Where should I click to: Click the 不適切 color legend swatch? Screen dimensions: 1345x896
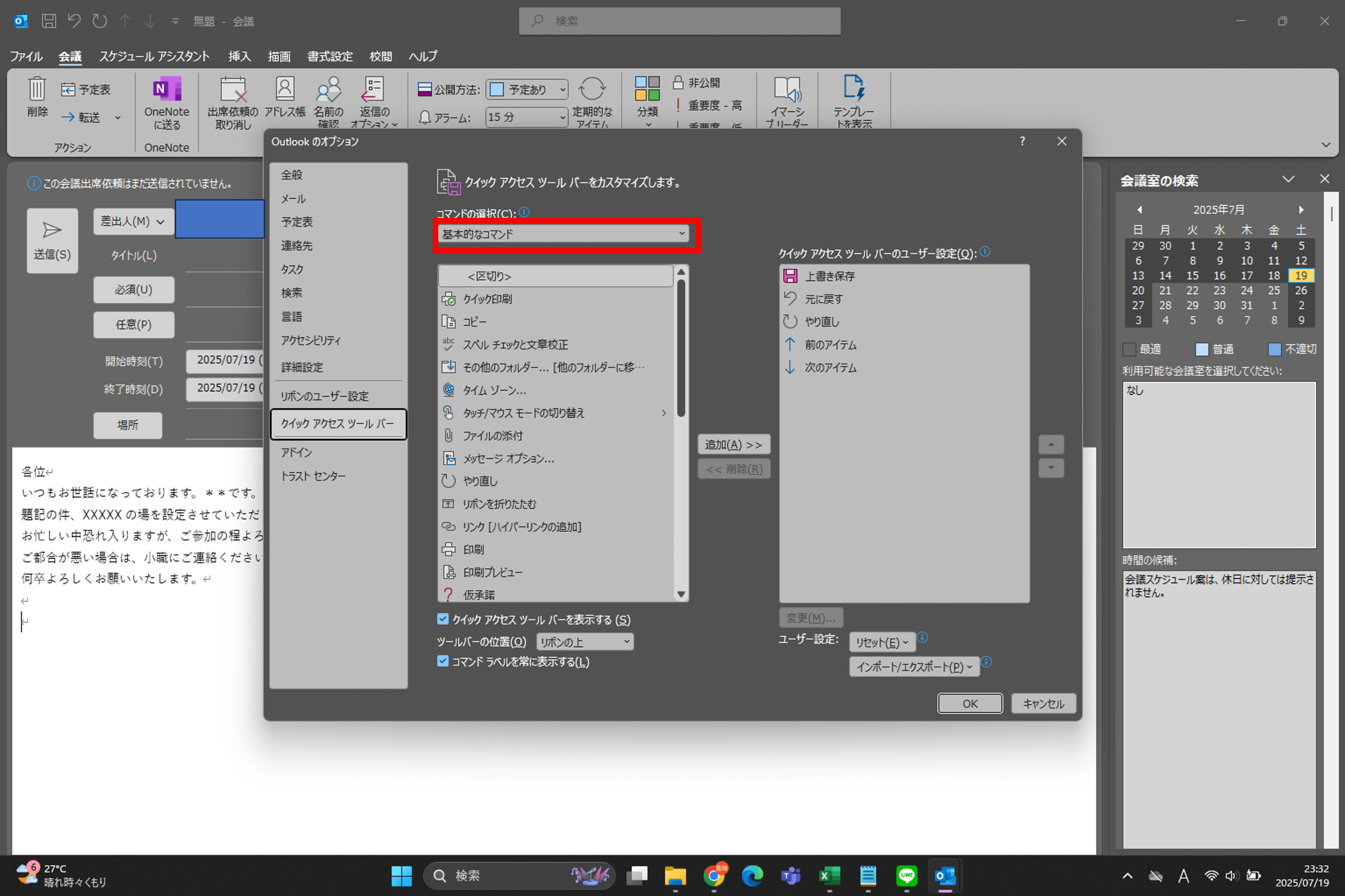point(1274,349)
